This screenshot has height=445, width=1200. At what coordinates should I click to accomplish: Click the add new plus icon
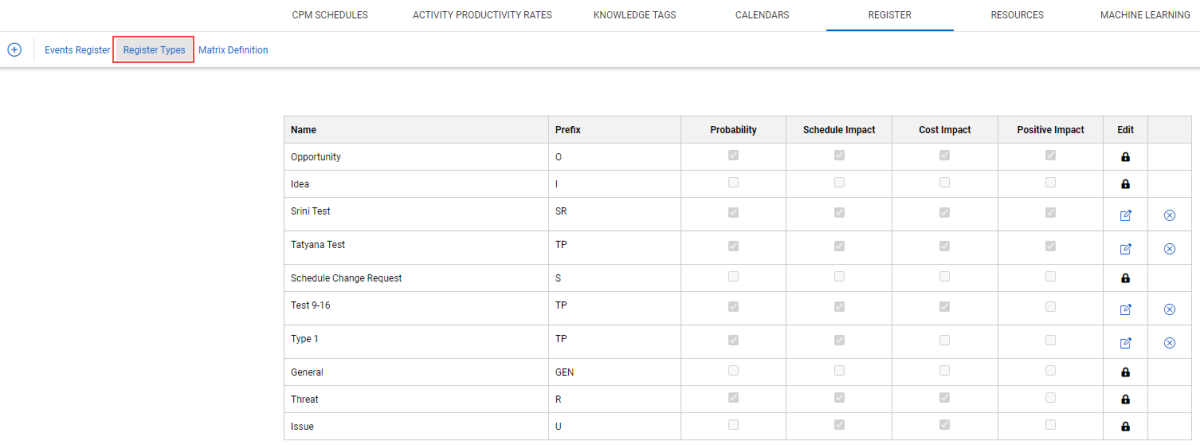[x=14, y=50]
